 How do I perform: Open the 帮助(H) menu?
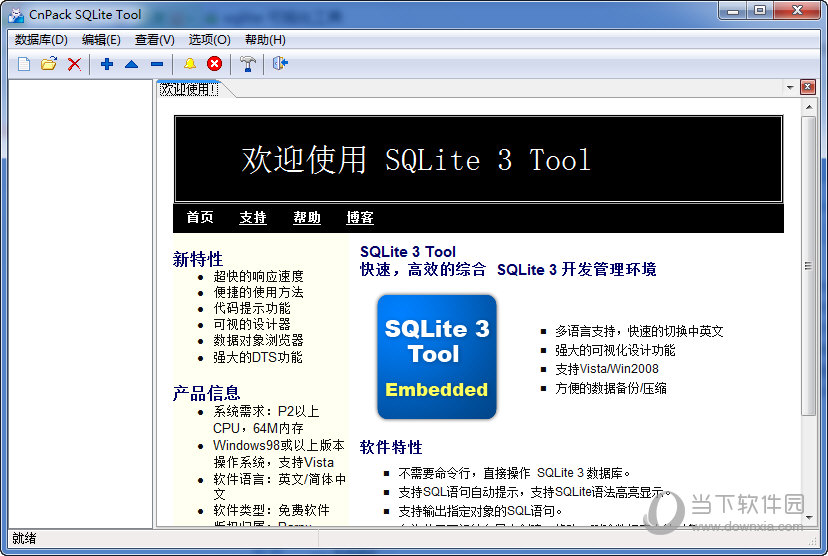(265, 40)
